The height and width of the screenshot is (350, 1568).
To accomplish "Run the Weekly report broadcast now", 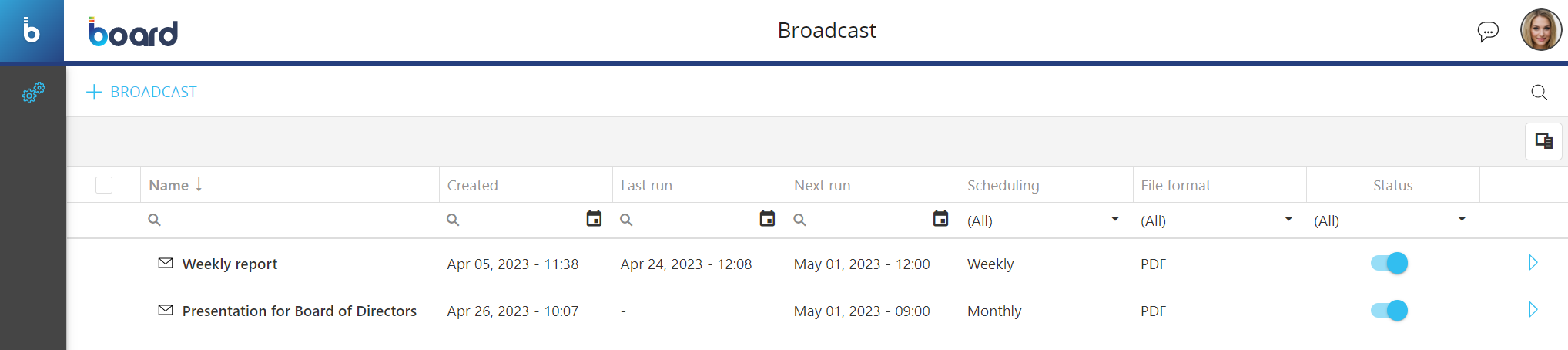I will [x=1533, y=263].
